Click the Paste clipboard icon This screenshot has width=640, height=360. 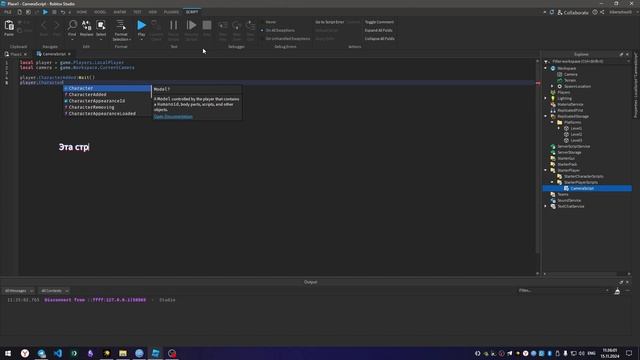pyautogui.click(x=9, y=26)
